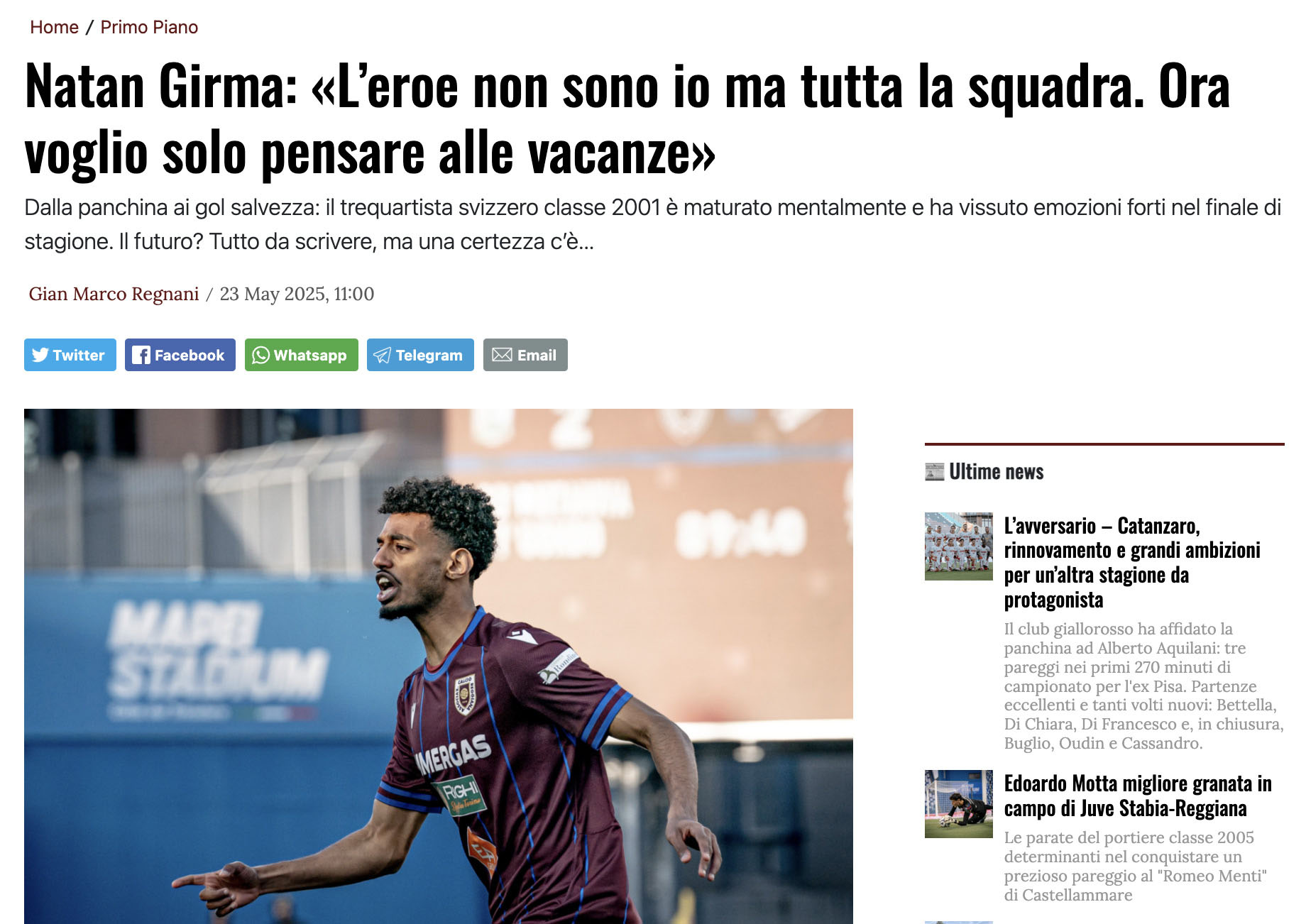Viewport: 1306px width, 924px height.
Task: Open author Gian Marco Regnani's page
Action: point(114,294)
